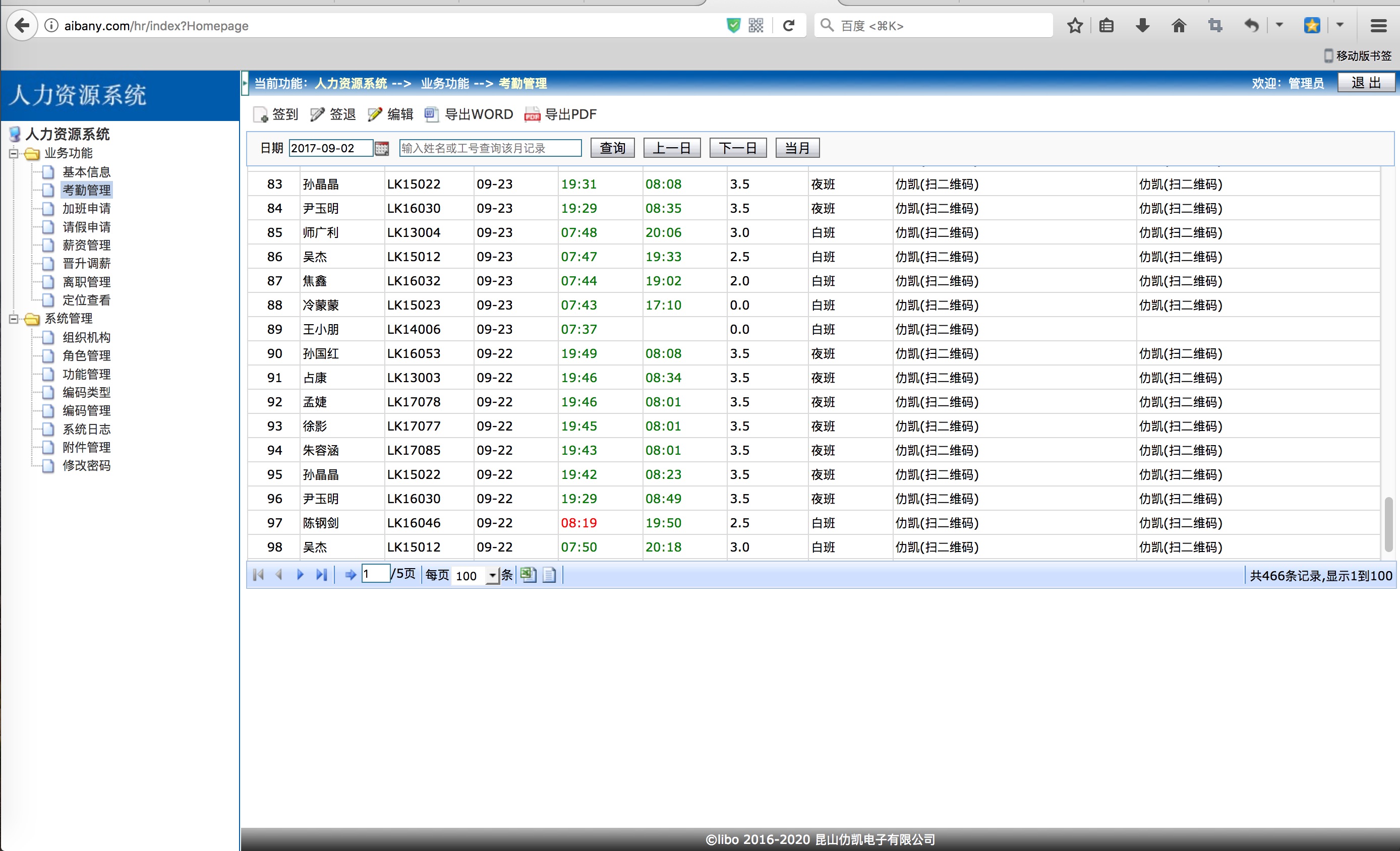This screenshot has width=1400, height=851.
Task: Collapse the 业务功能 tree folder
Action: pyautogui.click(x=14, y=153)
